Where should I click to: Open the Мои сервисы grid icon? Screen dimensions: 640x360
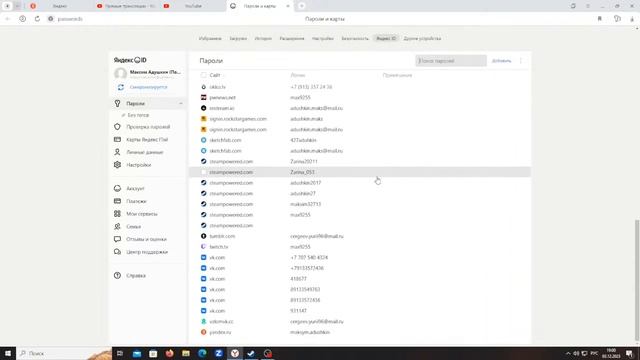click(118, 214)
